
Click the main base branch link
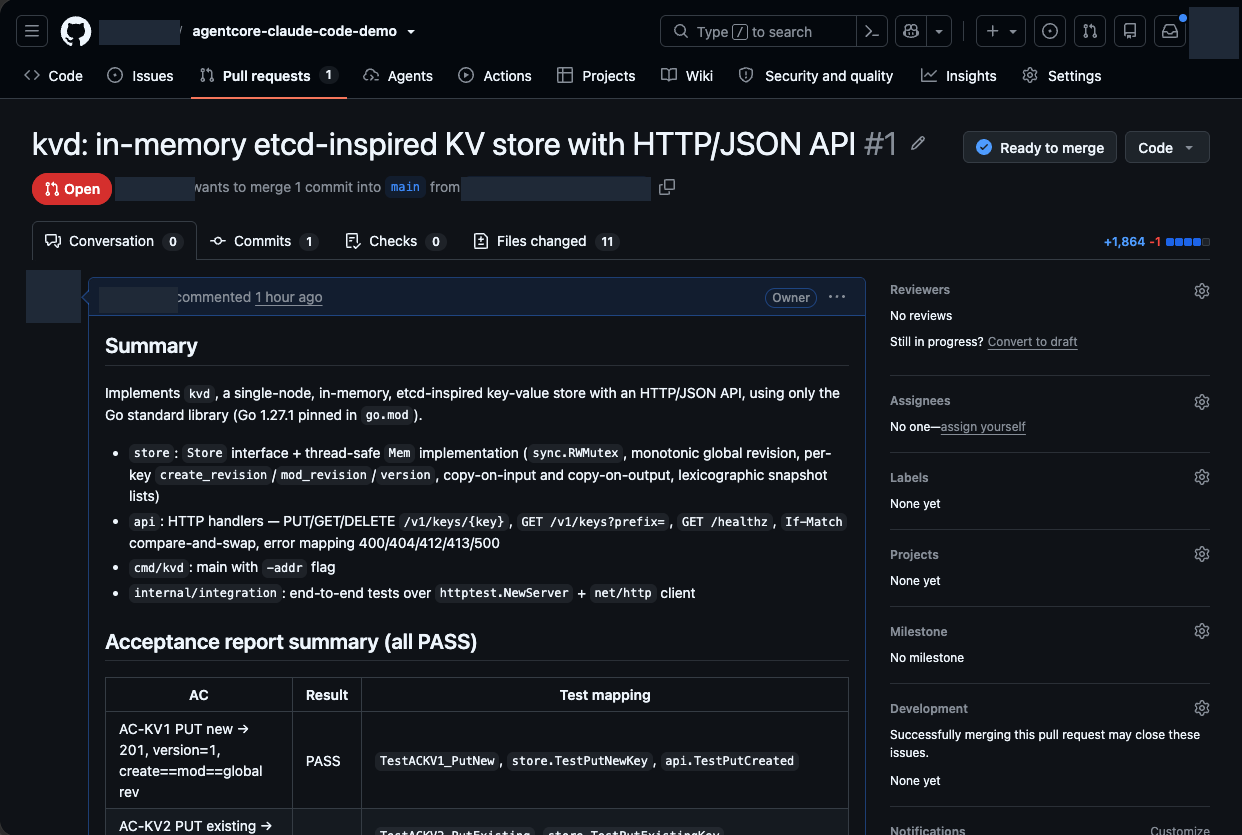tap(405, 187)
